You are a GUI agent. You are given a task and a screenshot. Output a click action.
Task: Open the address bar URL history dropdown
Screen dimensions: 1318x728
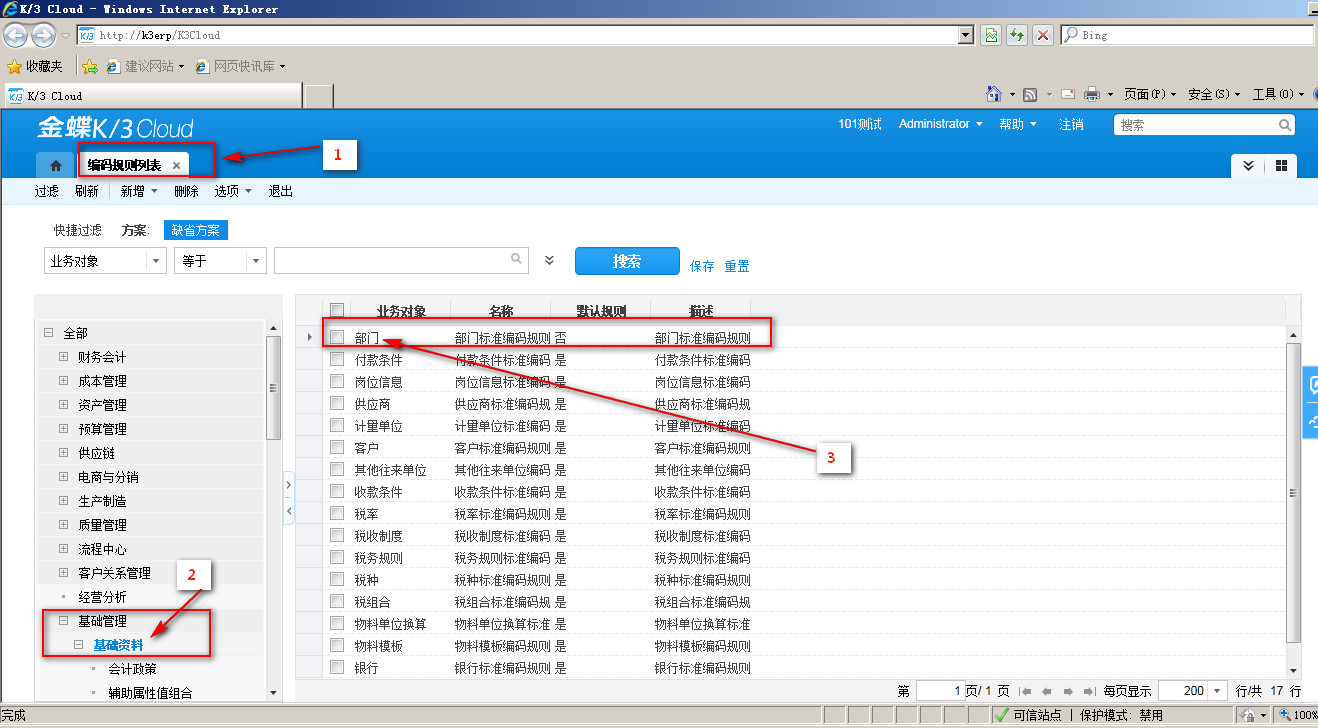click(x=966, y=35)
